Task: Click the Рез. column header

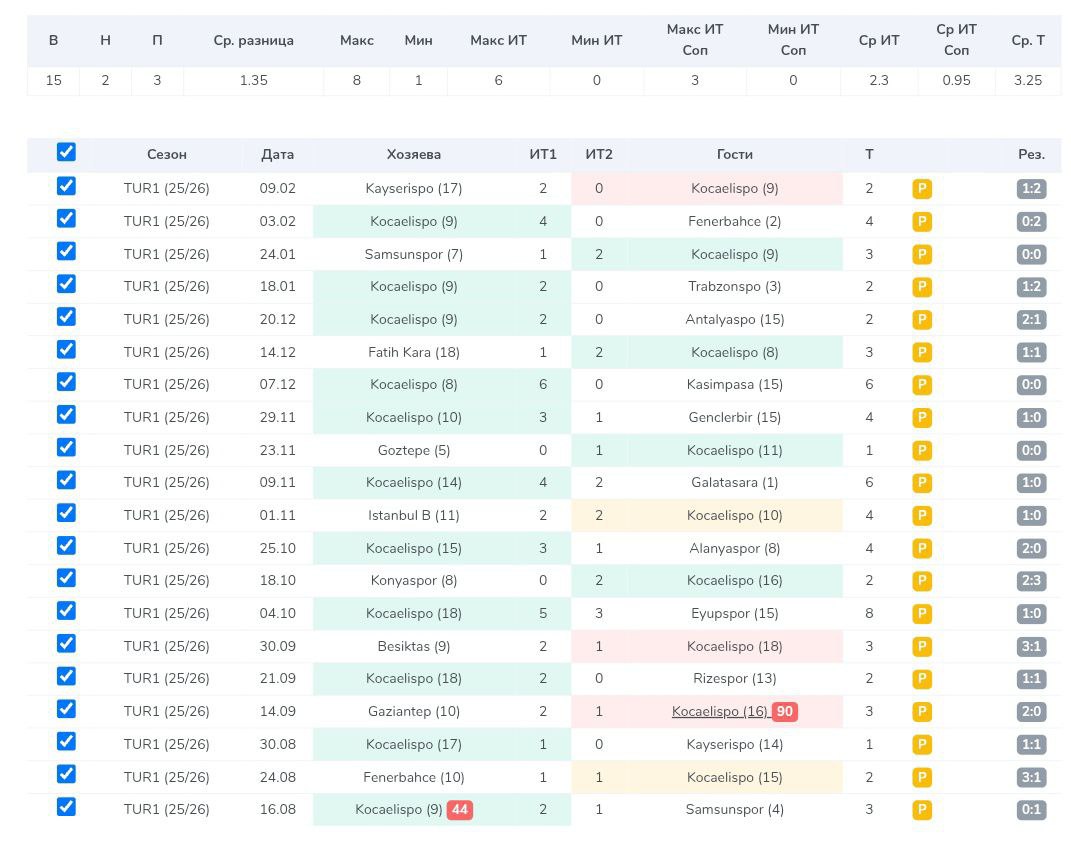Action: click(1031, 155)
